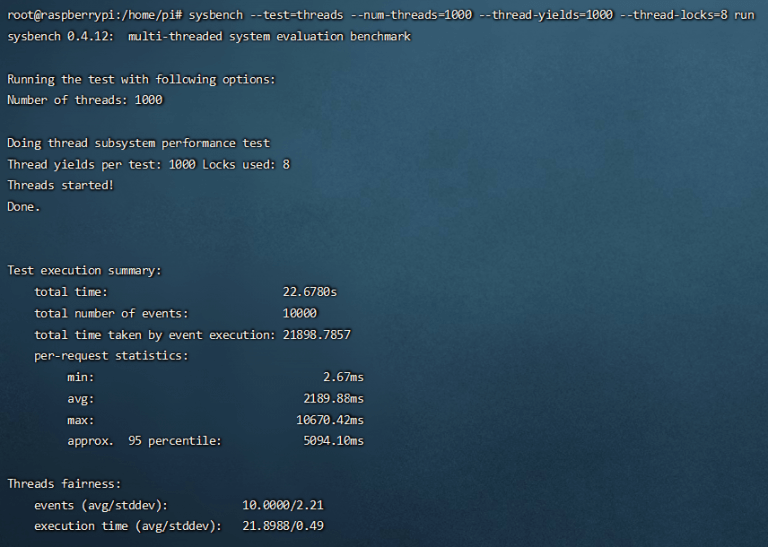The width and height of the screenshot is (768, 547).
Task: Click the avg value 2189.88ms
Action: (336, 398)
